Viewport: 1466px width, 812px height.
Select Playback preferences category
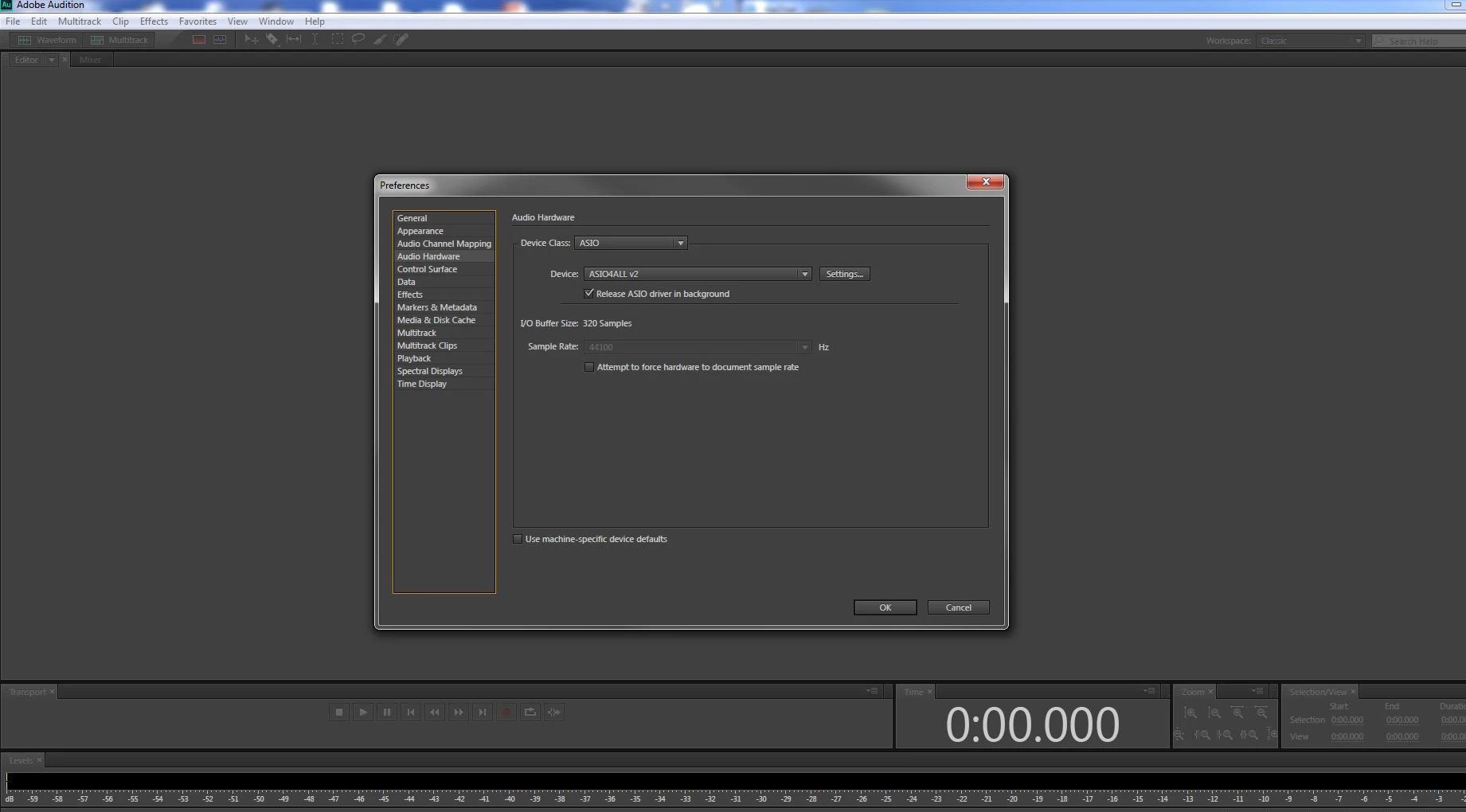(x=444, y=358)
